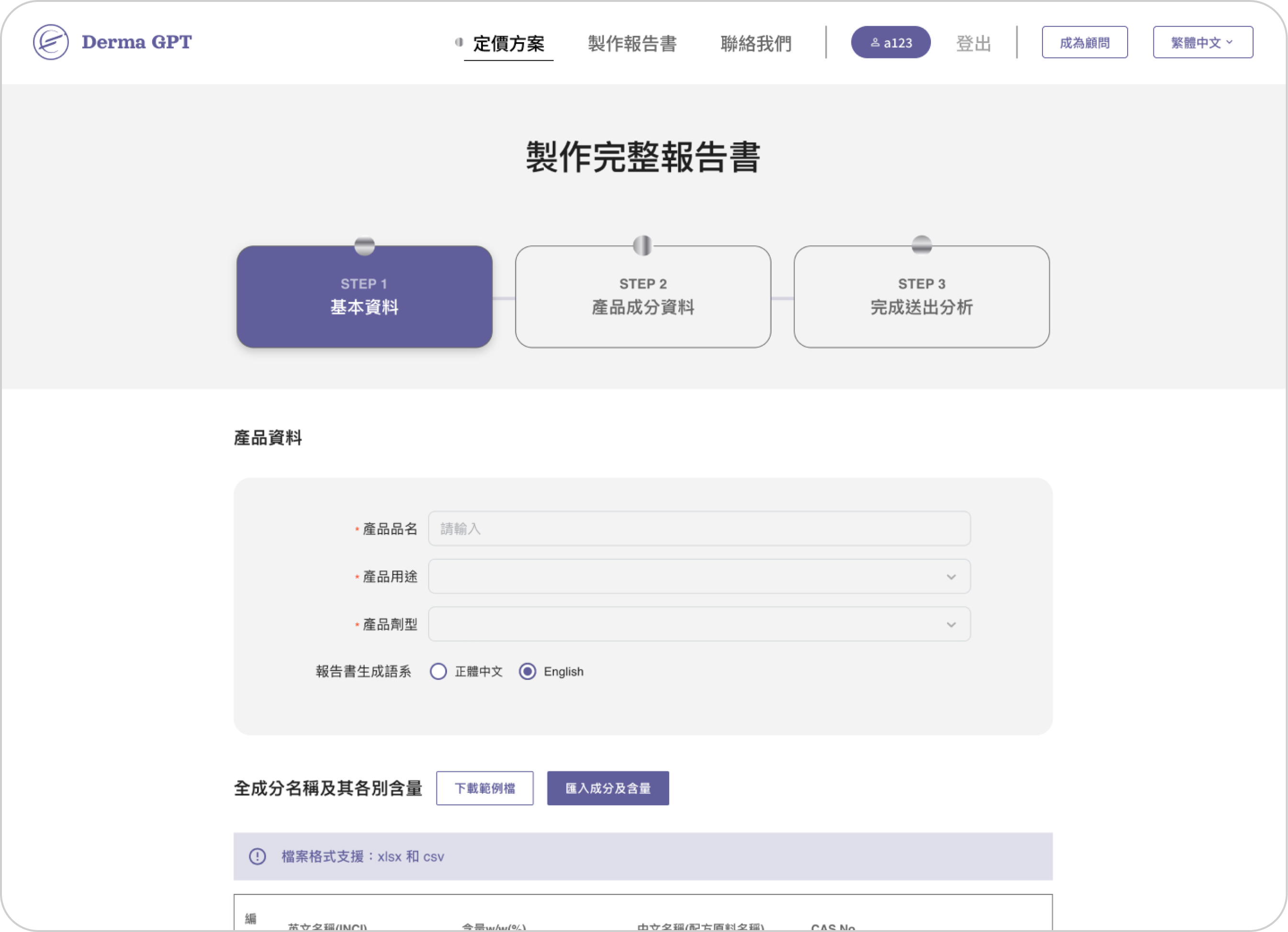Select STEP 2 產品成分資料 step
Screen dimensions: 1288x932
click(x=643, y=296)
